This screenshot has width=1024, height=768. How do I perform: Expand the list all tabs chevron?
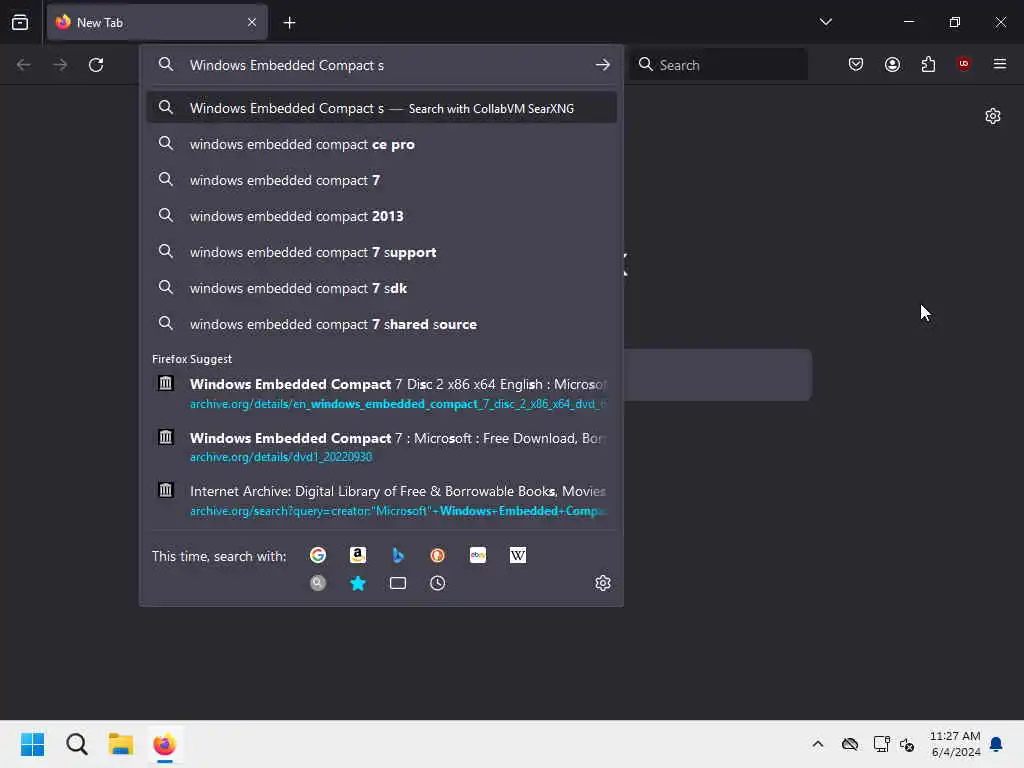[825, 22]
